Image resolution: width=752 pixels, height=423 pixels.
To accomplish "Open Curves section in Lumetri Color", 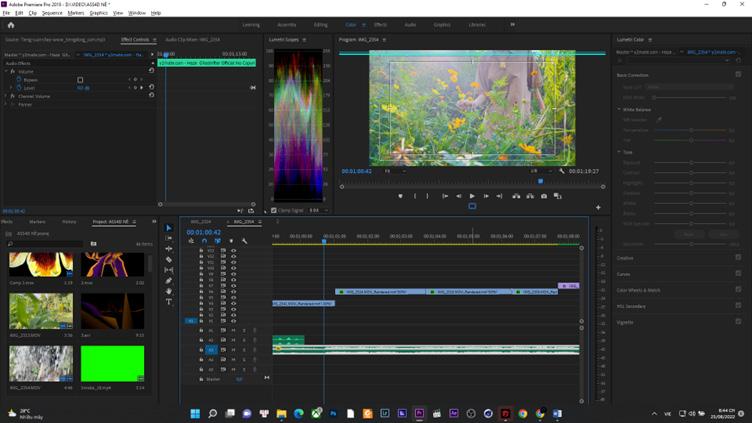I will [x=623, y=274].
